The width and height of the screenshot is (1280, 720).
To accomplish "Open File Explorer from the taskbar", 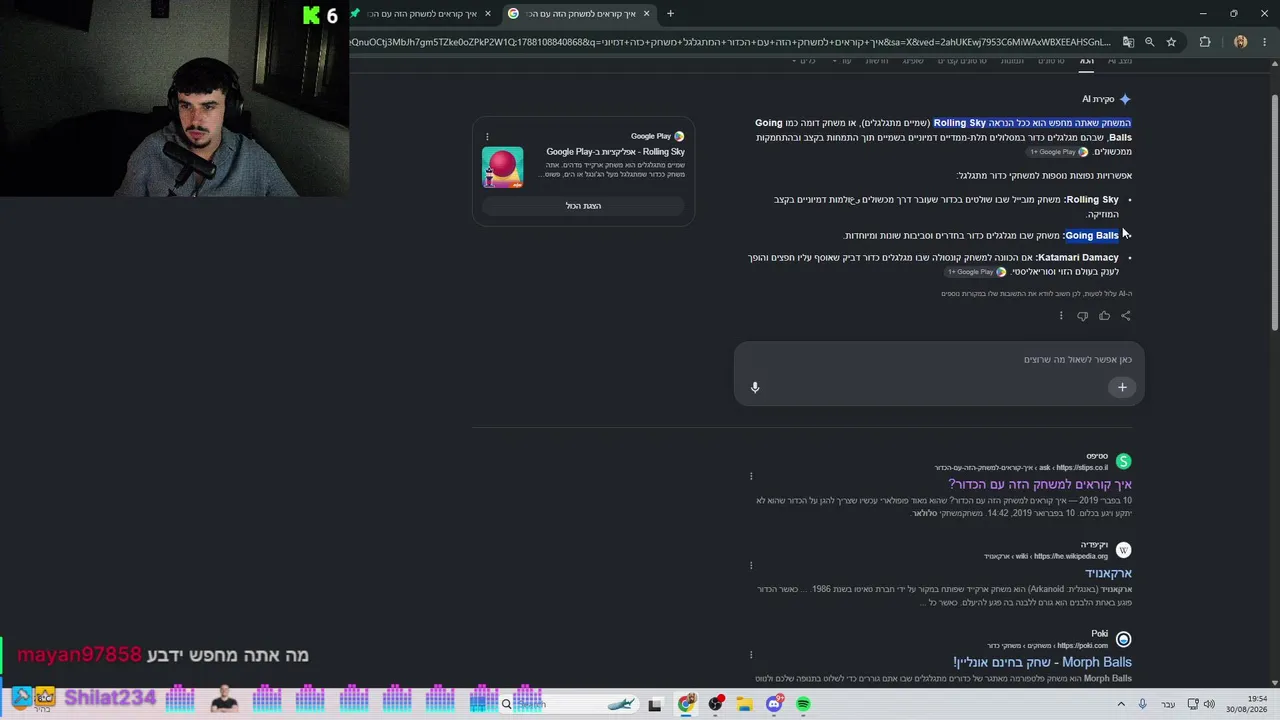I will [745, 705].
